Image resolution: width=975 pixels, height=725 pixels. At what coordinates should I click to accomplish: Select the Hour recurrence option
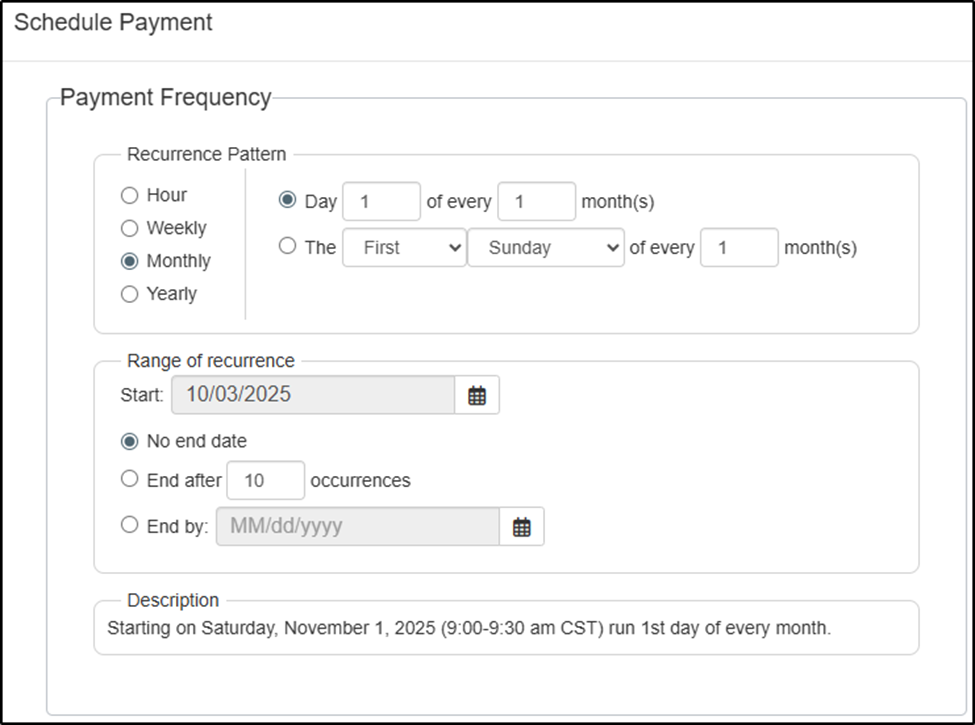tap(129, 196)
